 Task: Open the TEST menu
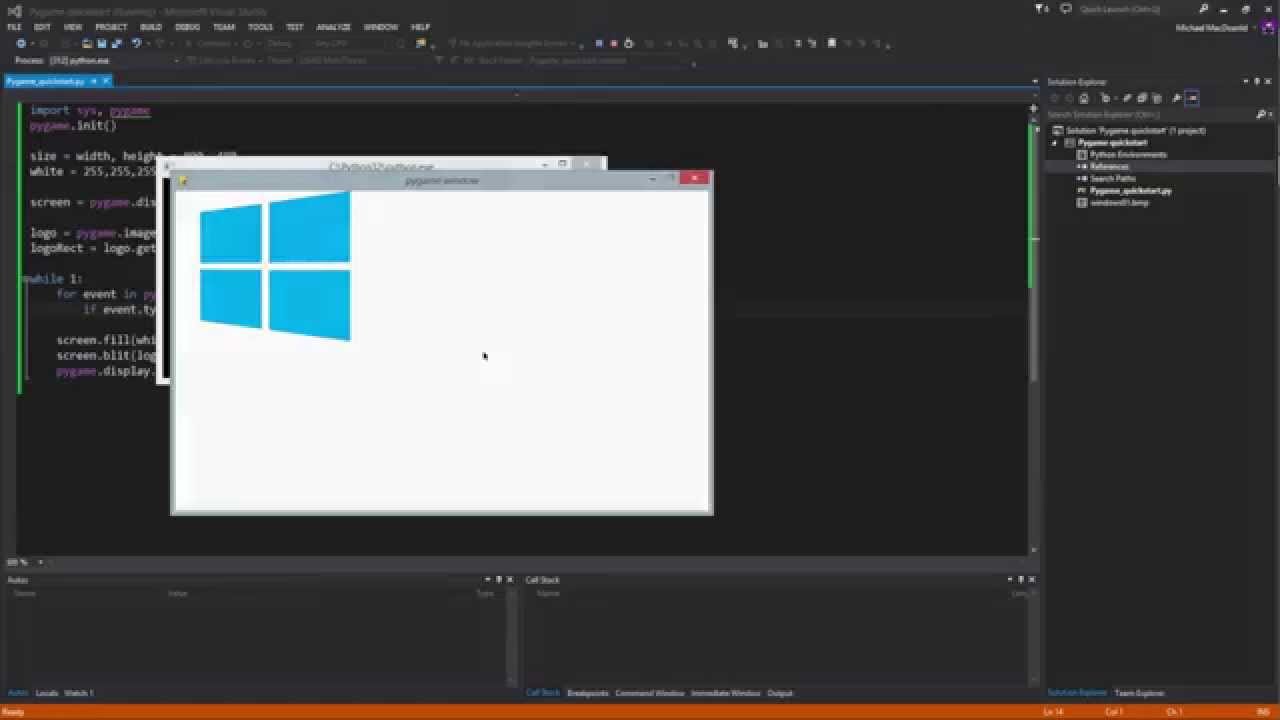pyautogui.click(x=295, y=27)
